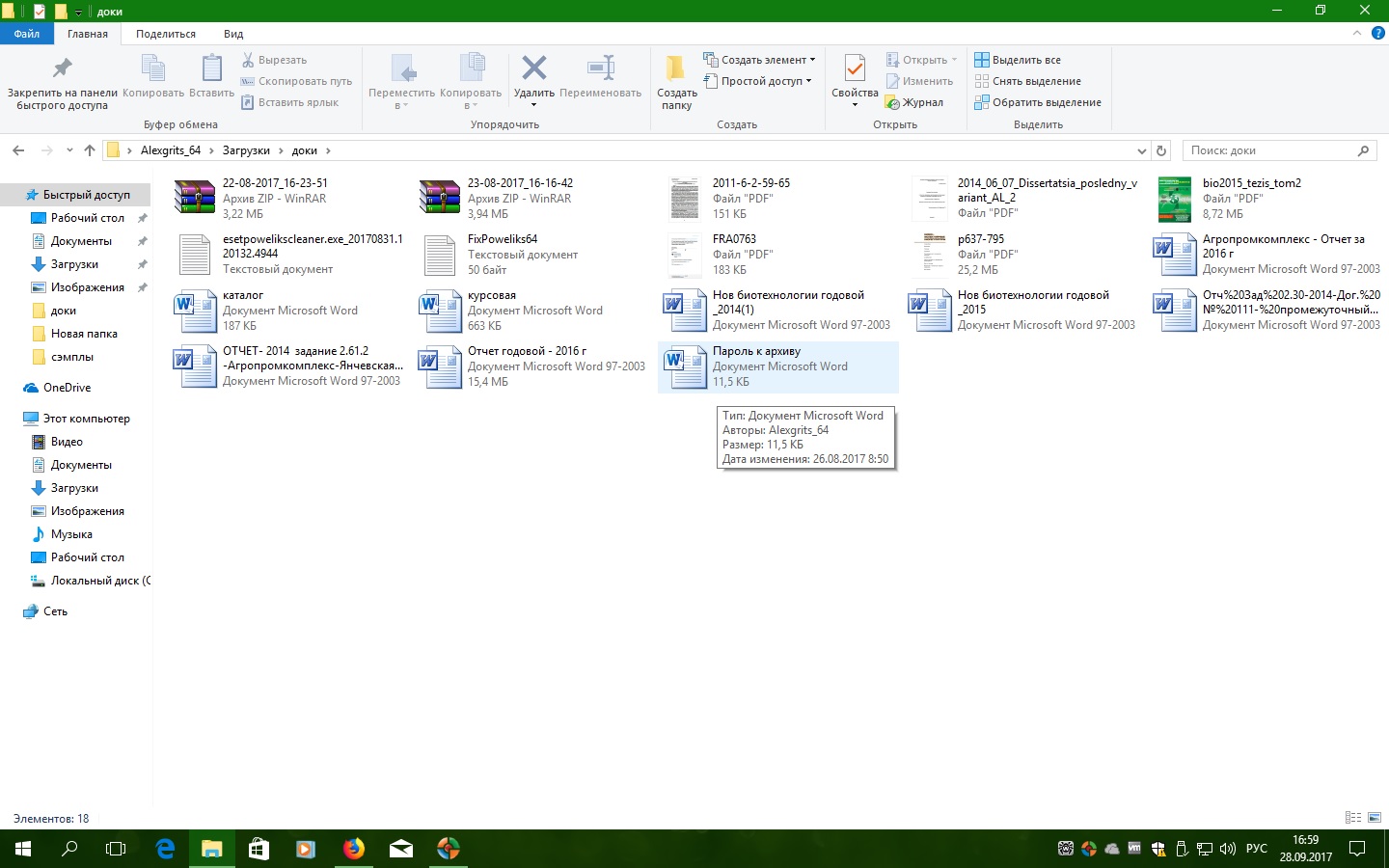
Task: Select Загрузки in the address breadcrumb
Action: [246, 150]
